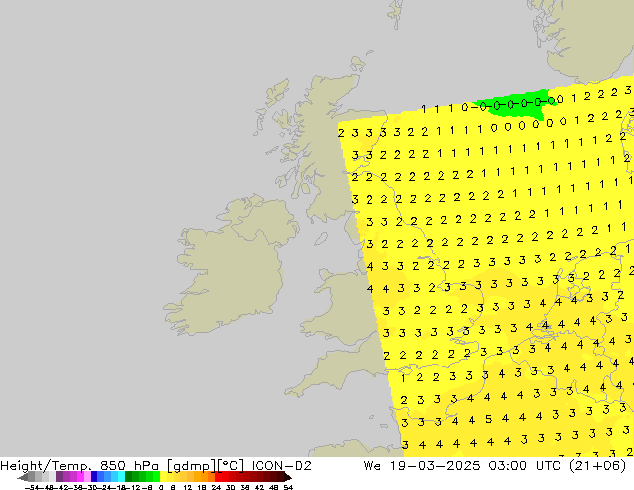The image size is (634, 490).
Task: Click the single '5' temperature value on map
Action: pyautogui.click(x=488, y=419)
